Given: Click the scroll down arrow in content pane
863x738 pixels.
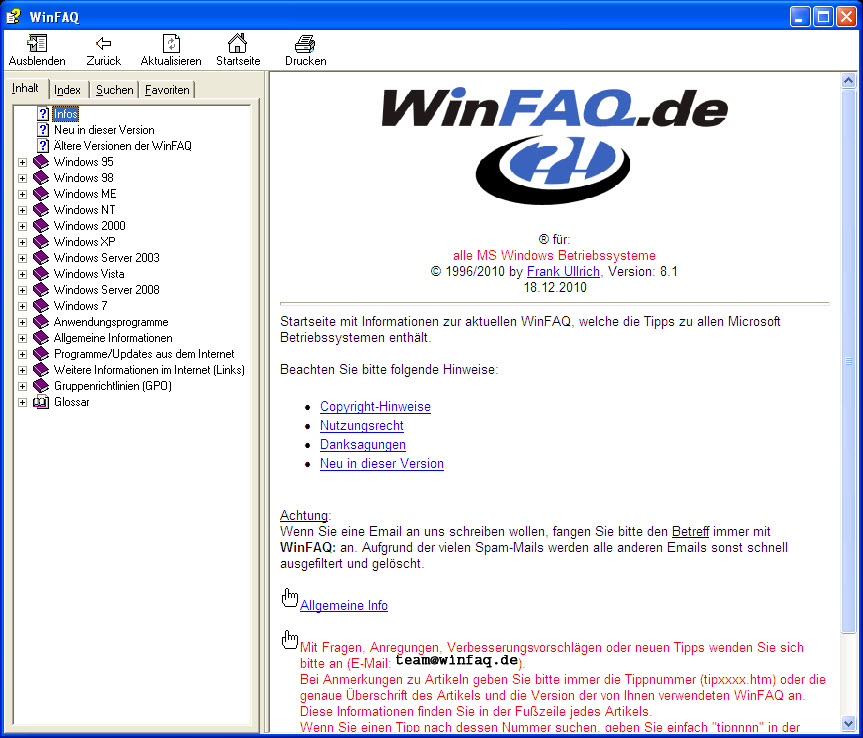Looking at the screenshot, I should point(848,724).
